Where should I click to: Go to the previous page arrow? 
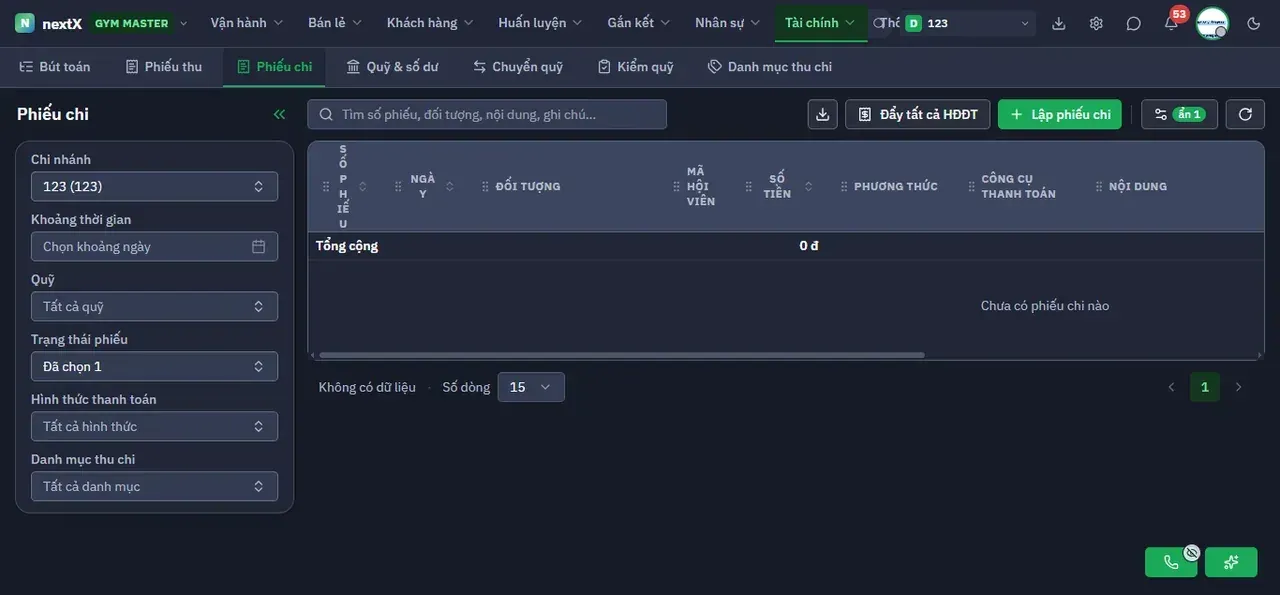point(1171,387)
